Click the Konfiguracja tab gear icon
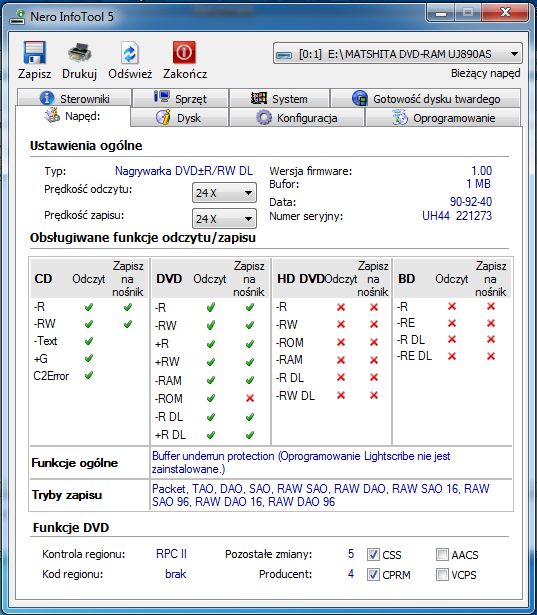The height and width of the screenshot is (615, 537). coord(264,117)
